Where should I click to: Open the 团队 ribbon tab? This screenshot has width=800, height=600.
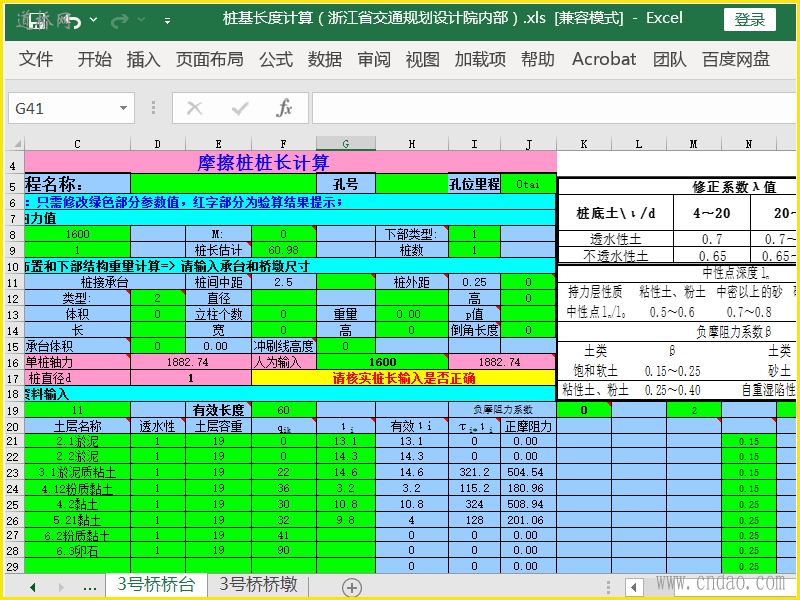point(669,59)
